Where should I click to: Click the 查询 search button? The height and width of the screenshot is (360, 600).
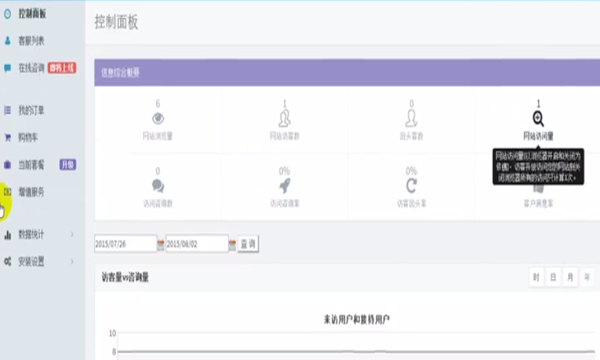pos(248,244)
